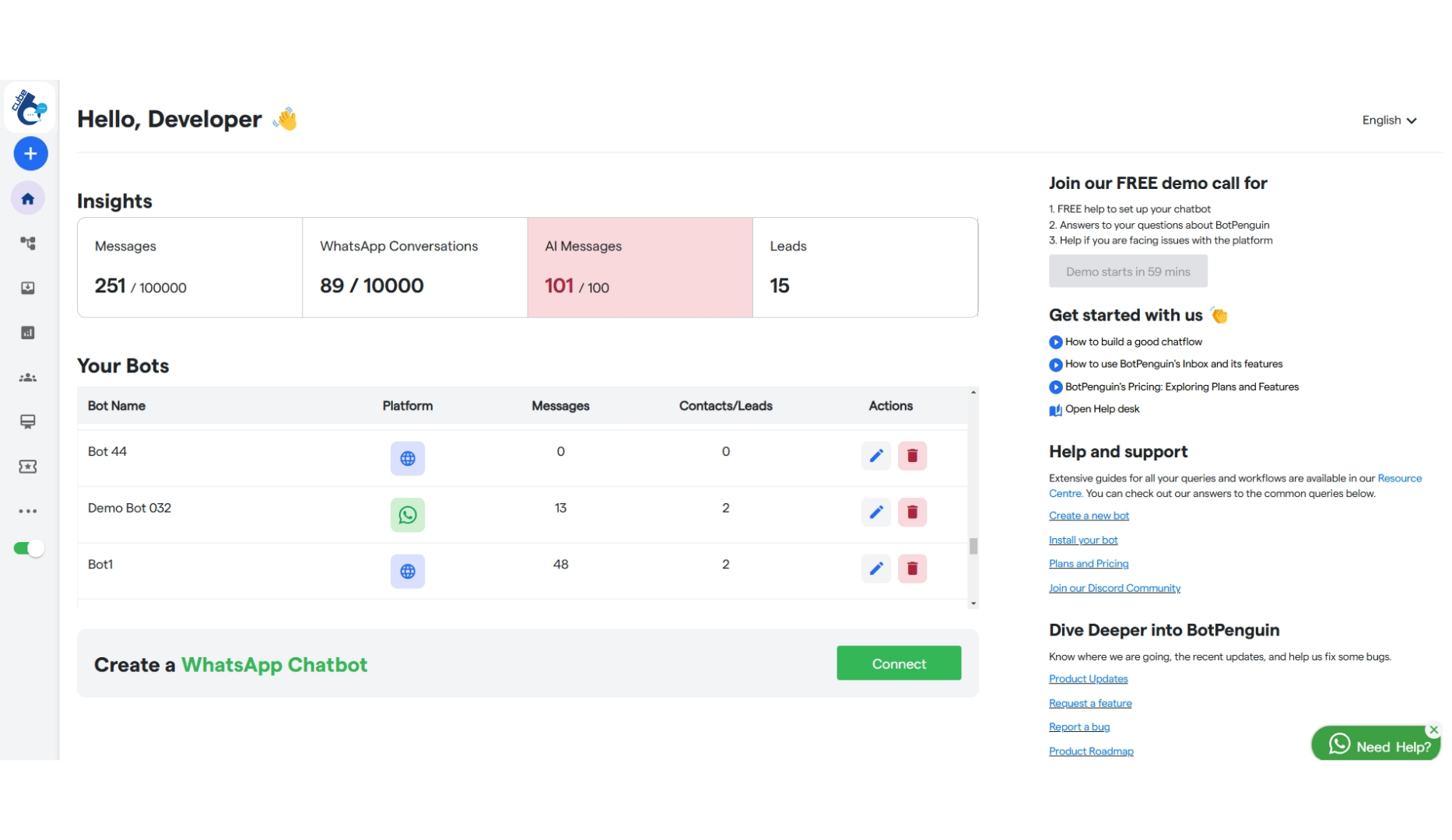Click the website platform icon for Bot1
The width and height of the screenshot is (1452, 840).
pos(408,572)
